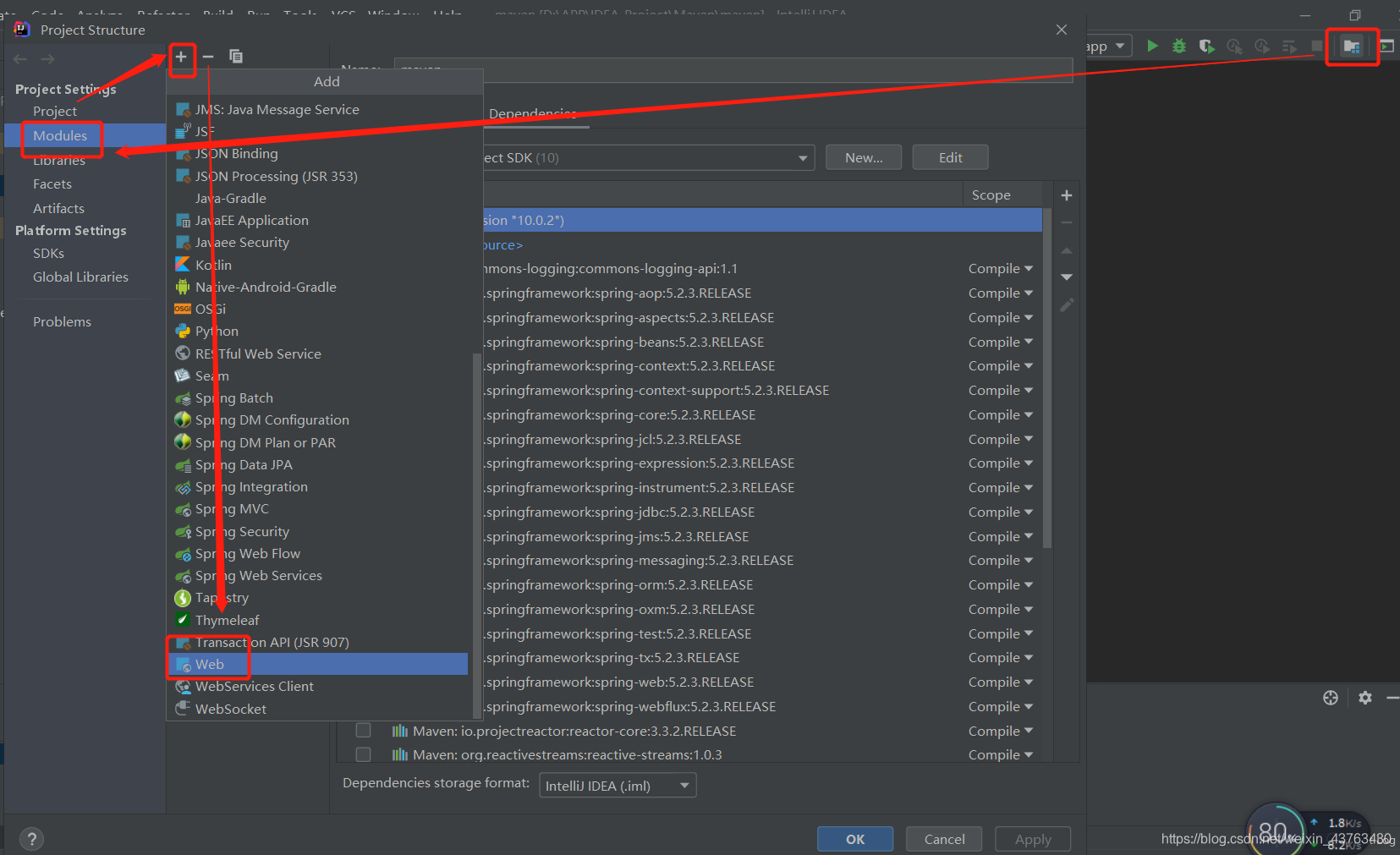Open Dependencies storage format dropdown

[x=618, y=786]
